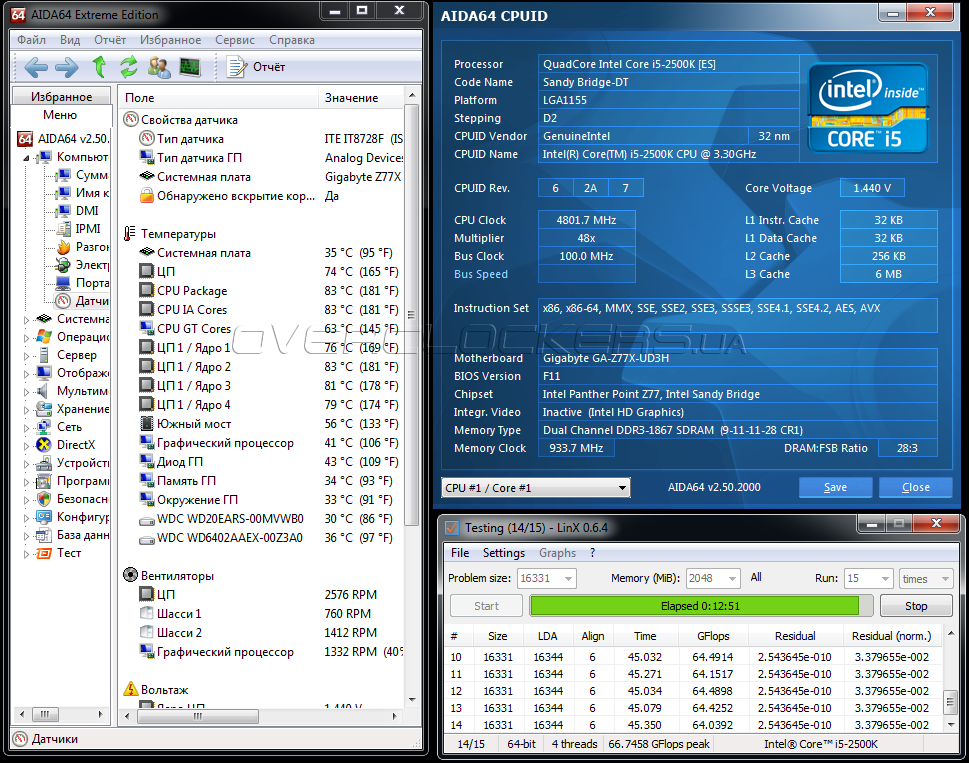Image resolution: width=969 pixels, height=763 pixels.
Task: Open the green monitor graph toolbar icon
Action: click(x=189, y=67)
